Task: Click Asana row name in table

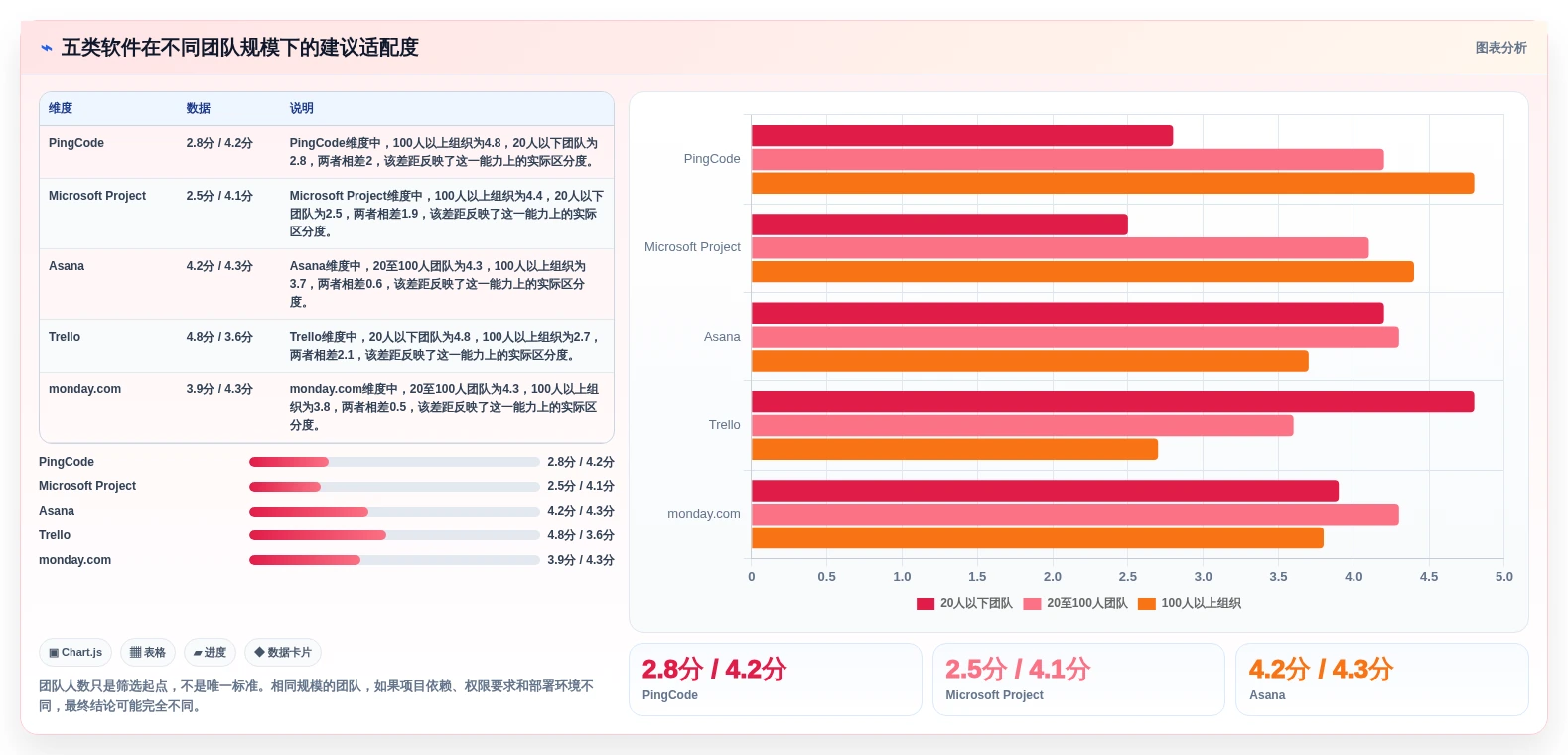Action: tap(67, 266)
